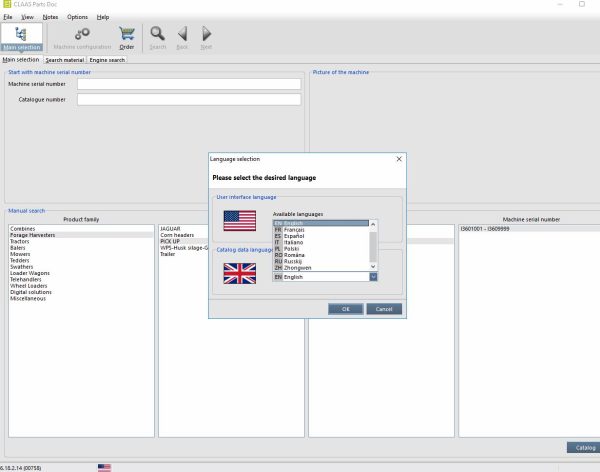The height and width of the screenshot is (472, 600).
Task: Select Corn headers in the product list
Action: [x=184, y=235]
